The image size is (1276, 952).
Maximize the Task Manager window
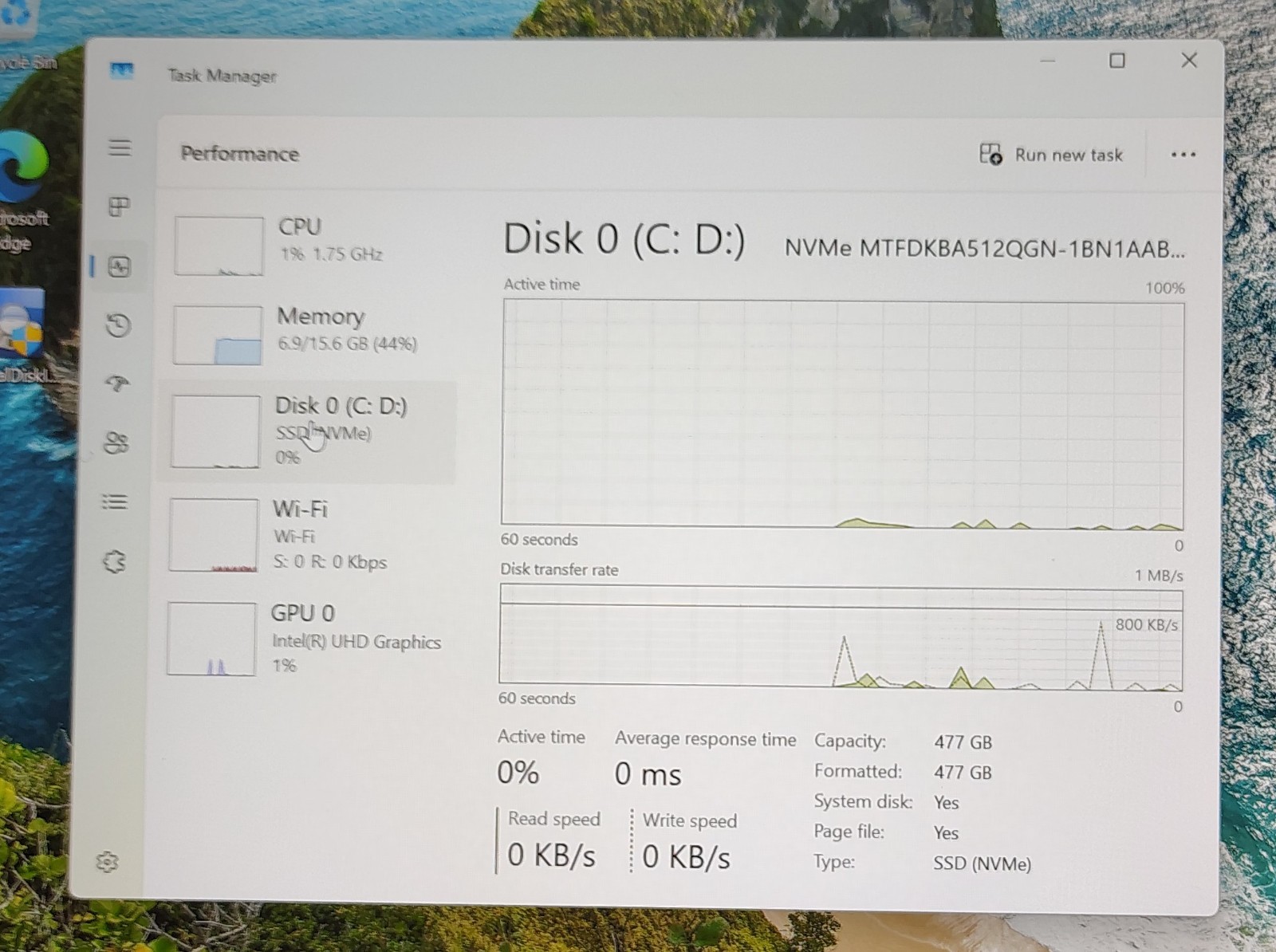(1117, 61)
